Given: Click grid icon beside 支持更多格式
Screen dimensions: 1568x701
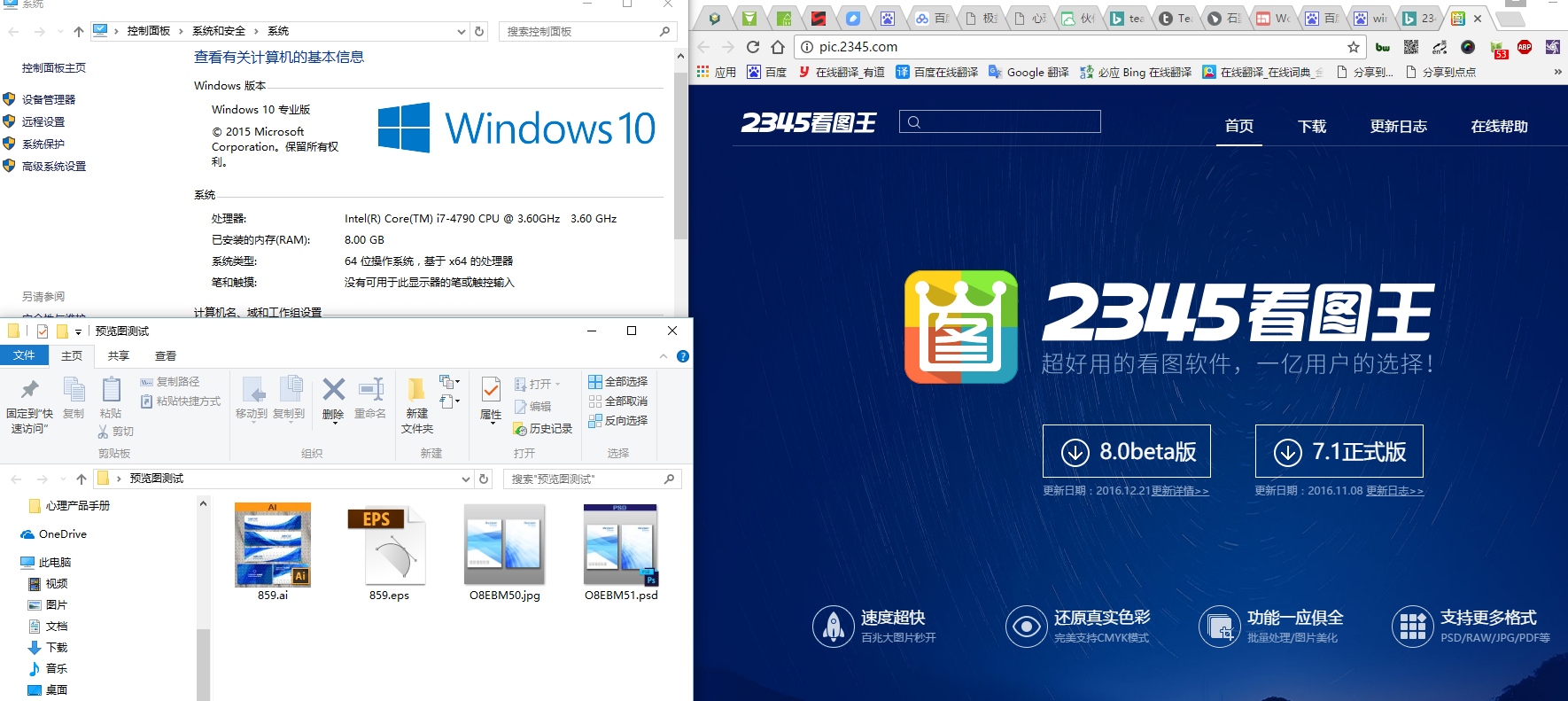Looking at the screenshot, I should coord(1413,627).
